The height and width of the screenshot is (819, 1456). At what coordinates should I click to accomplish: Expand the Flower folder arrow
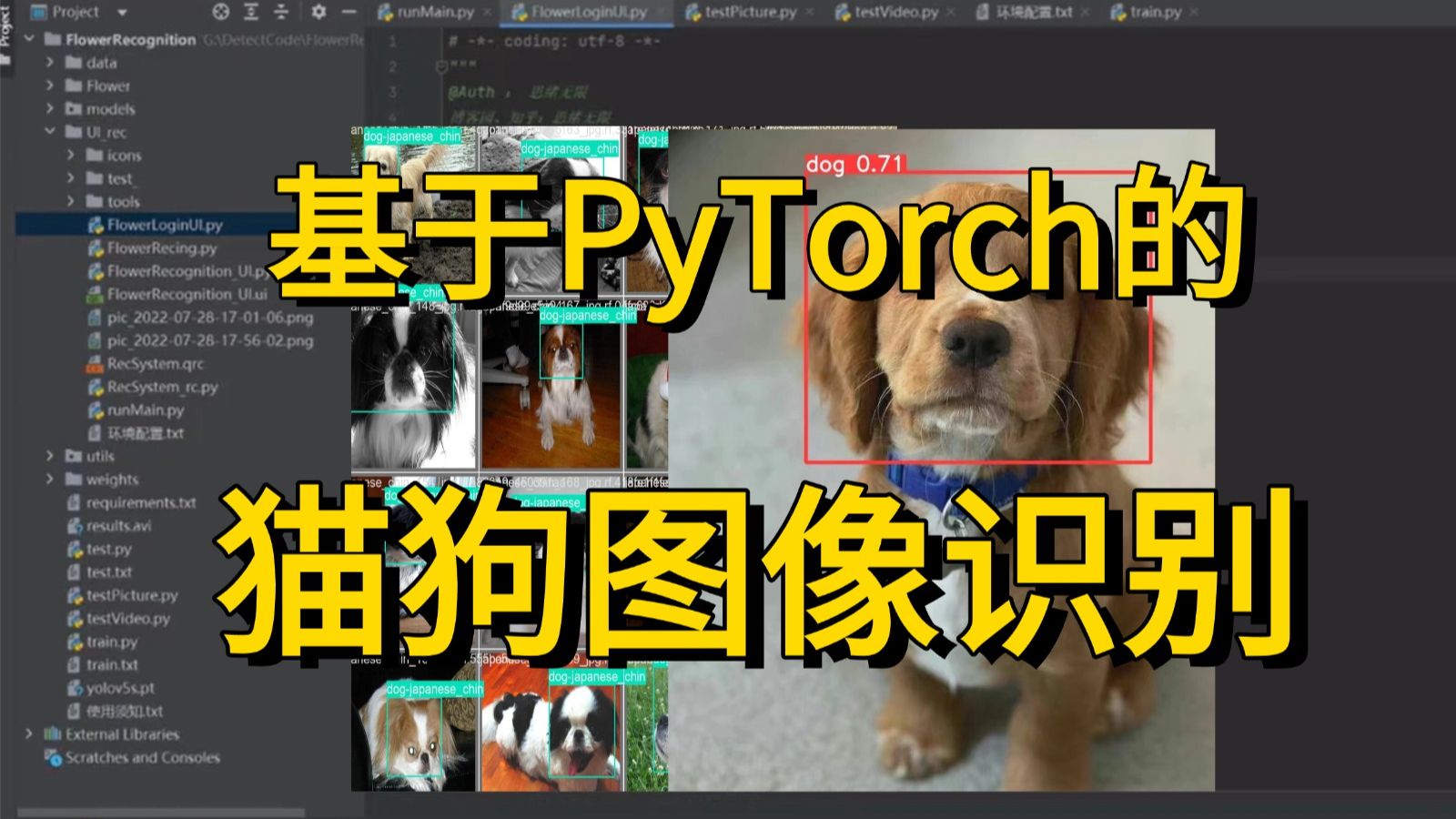click(50, 86)
